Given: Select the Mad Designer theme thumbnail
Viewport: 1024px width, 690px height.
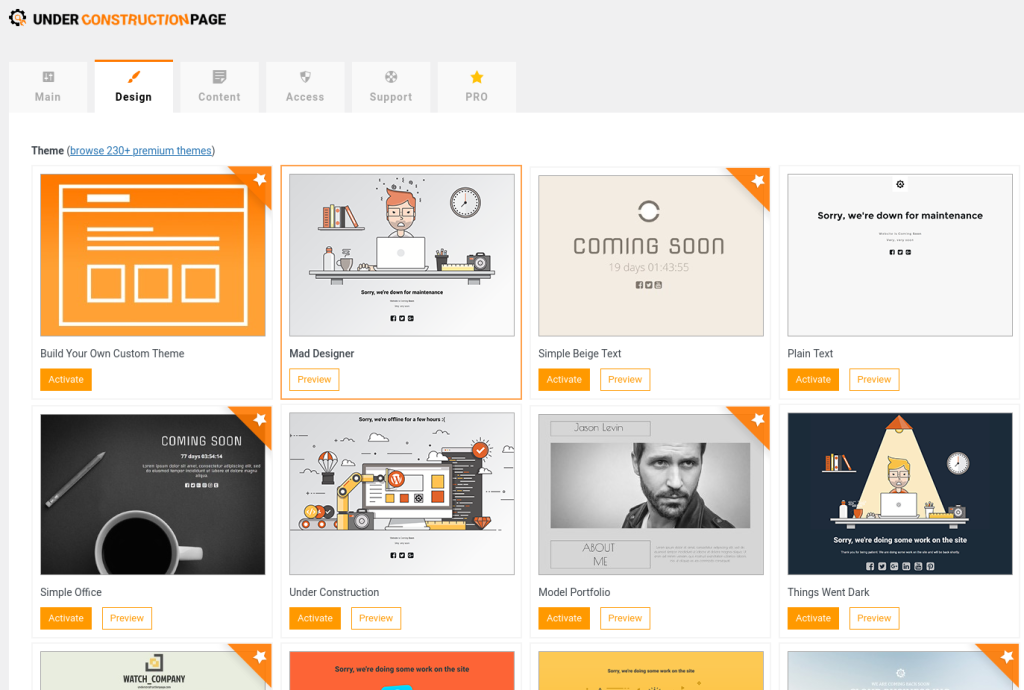Looking at the screenshot, I should (x=402, y=255).
